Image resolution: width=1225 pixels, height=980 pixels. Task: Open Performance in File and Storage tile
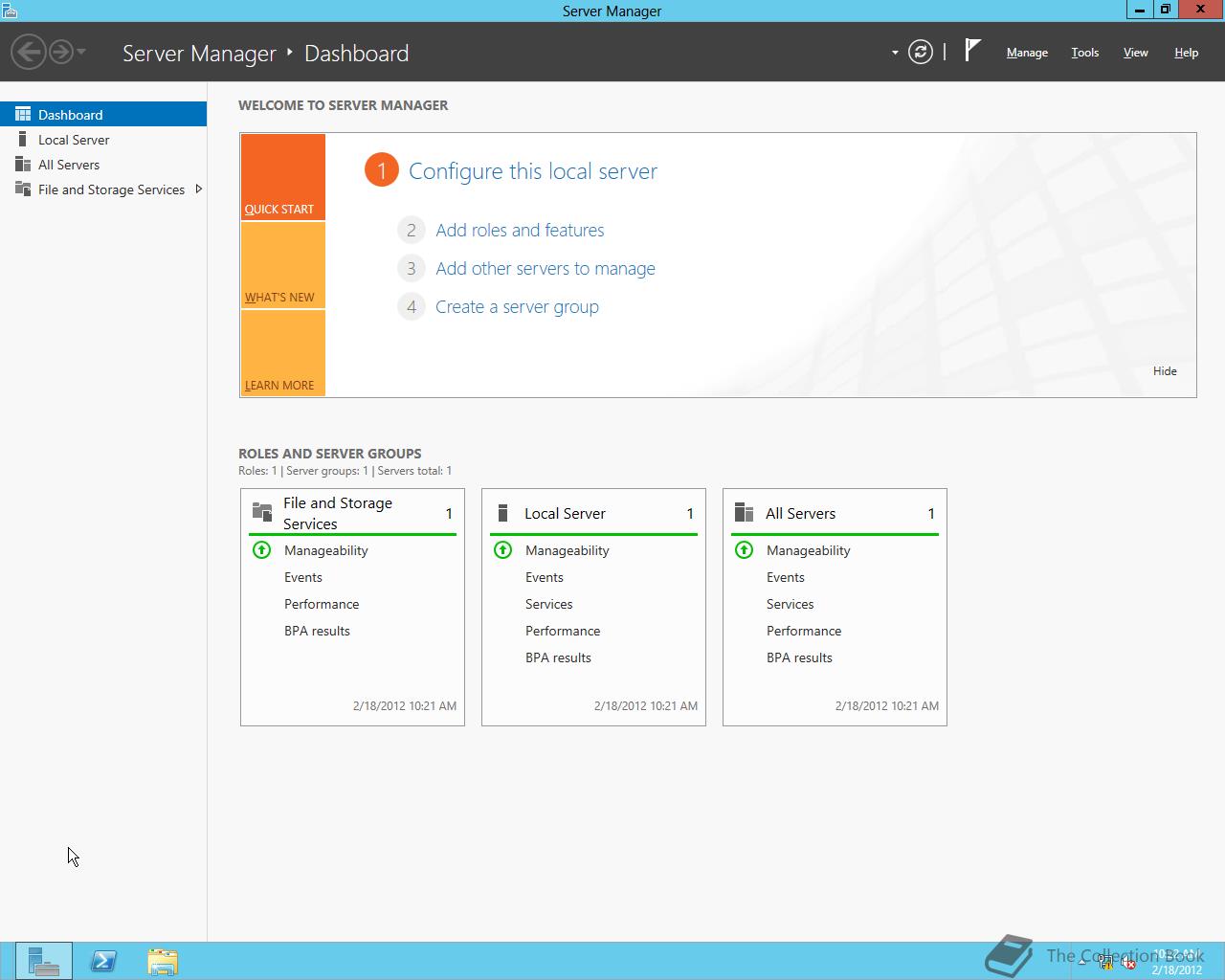click(322, 604)
